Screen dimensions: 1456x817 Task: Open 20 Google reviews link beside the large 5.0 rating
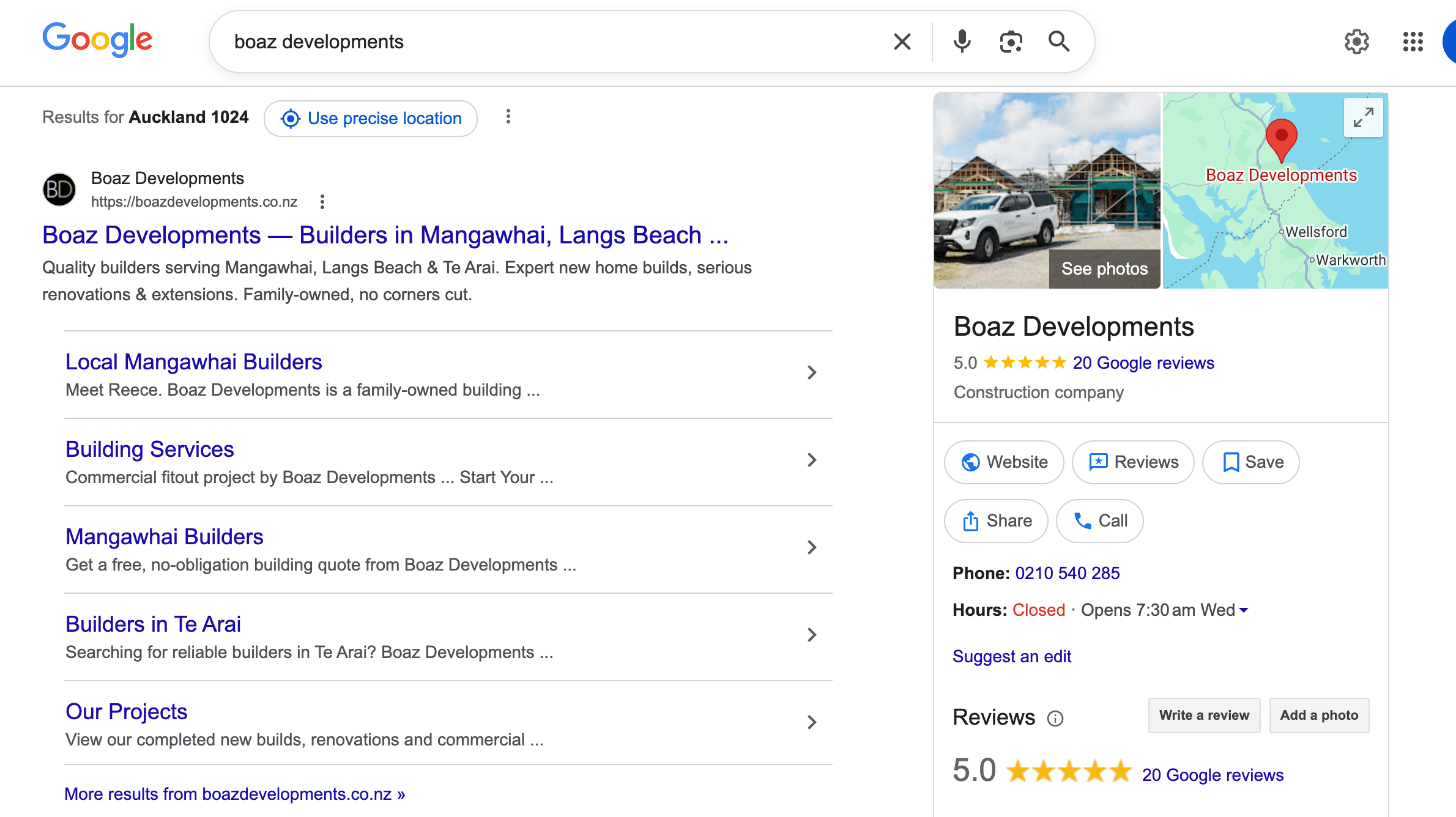coord(1213,775)
